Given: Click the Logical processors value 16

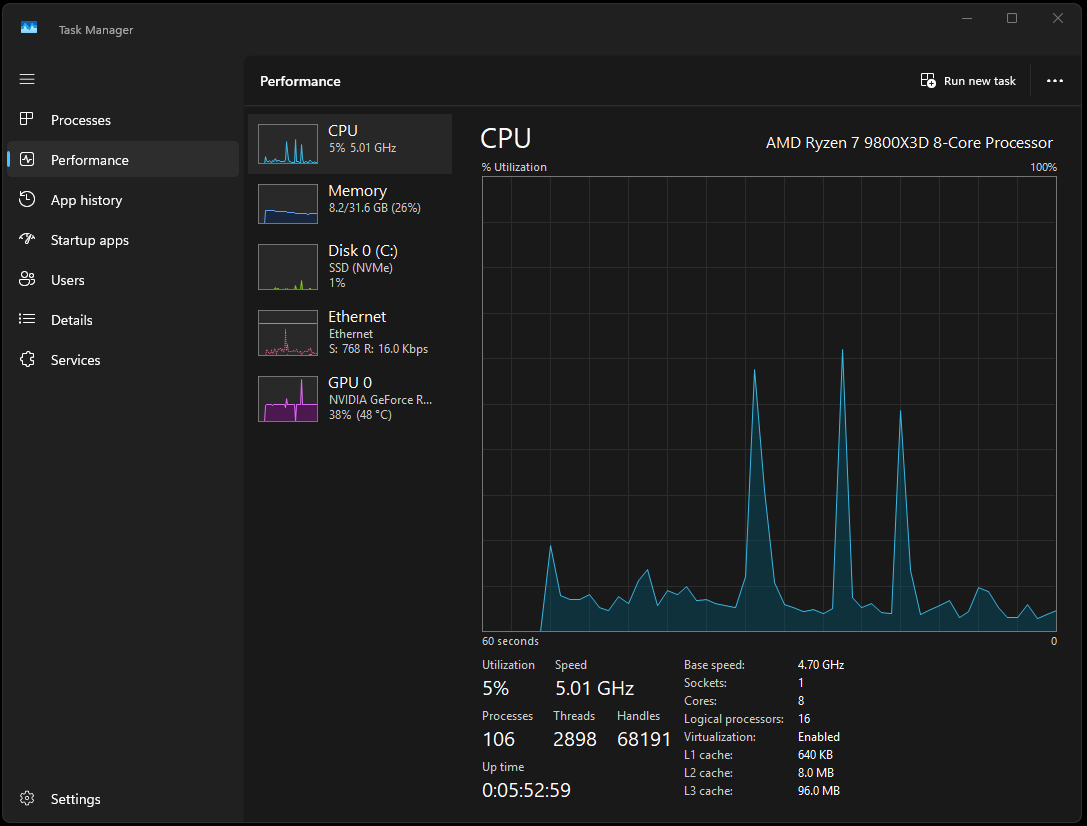Looking at the screenshot, I should coord(804,719).
